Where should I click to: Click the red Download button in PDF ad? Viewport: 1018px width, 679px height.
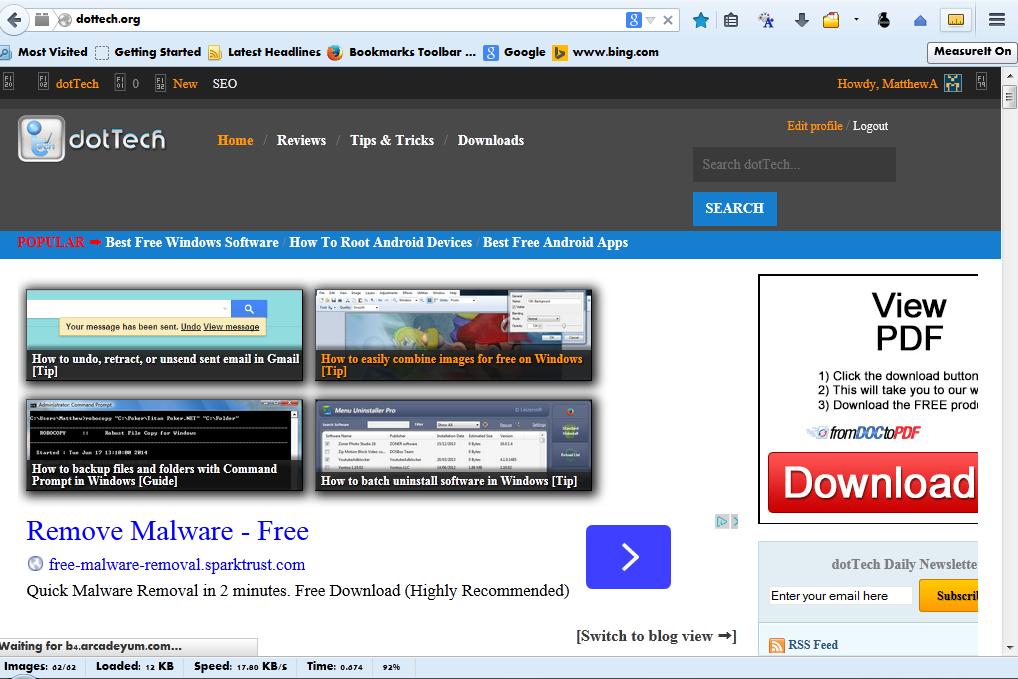[873, 482]
